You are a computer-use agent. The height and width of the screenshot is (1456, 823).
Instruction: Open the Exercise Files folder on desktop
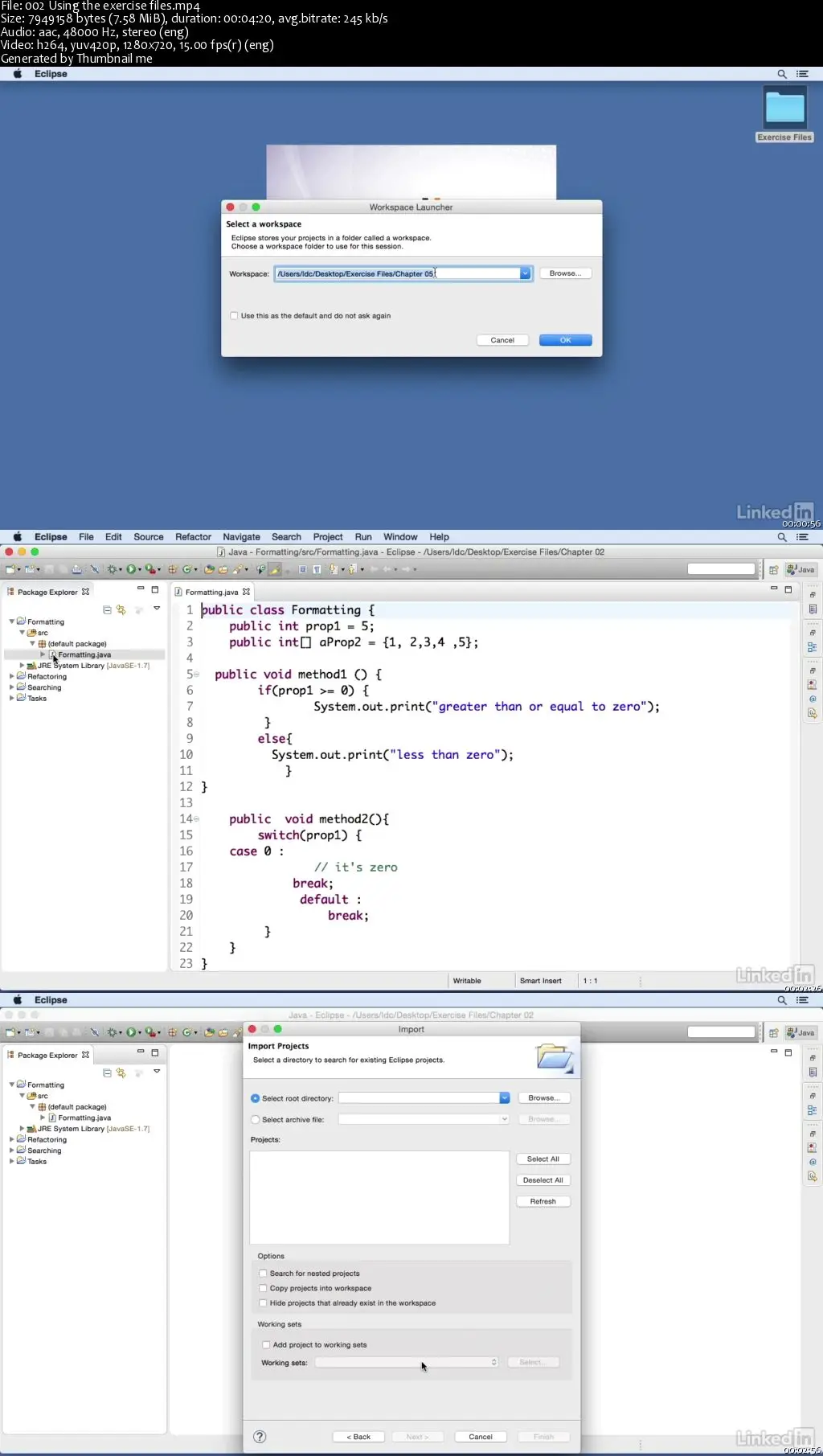(x=784, y=109)
